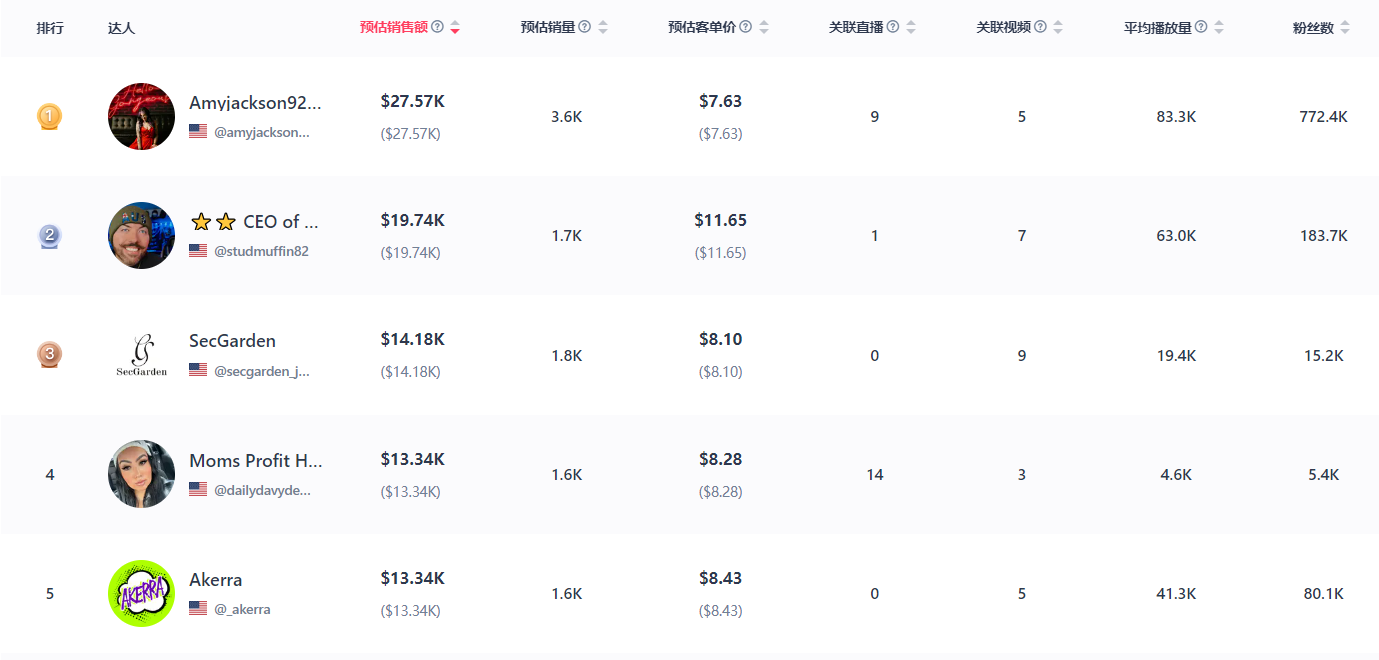Click the silver rank 2 medal icon
Image resolution: width=1379 pixels, height=660 pixels.
(50, 236)
